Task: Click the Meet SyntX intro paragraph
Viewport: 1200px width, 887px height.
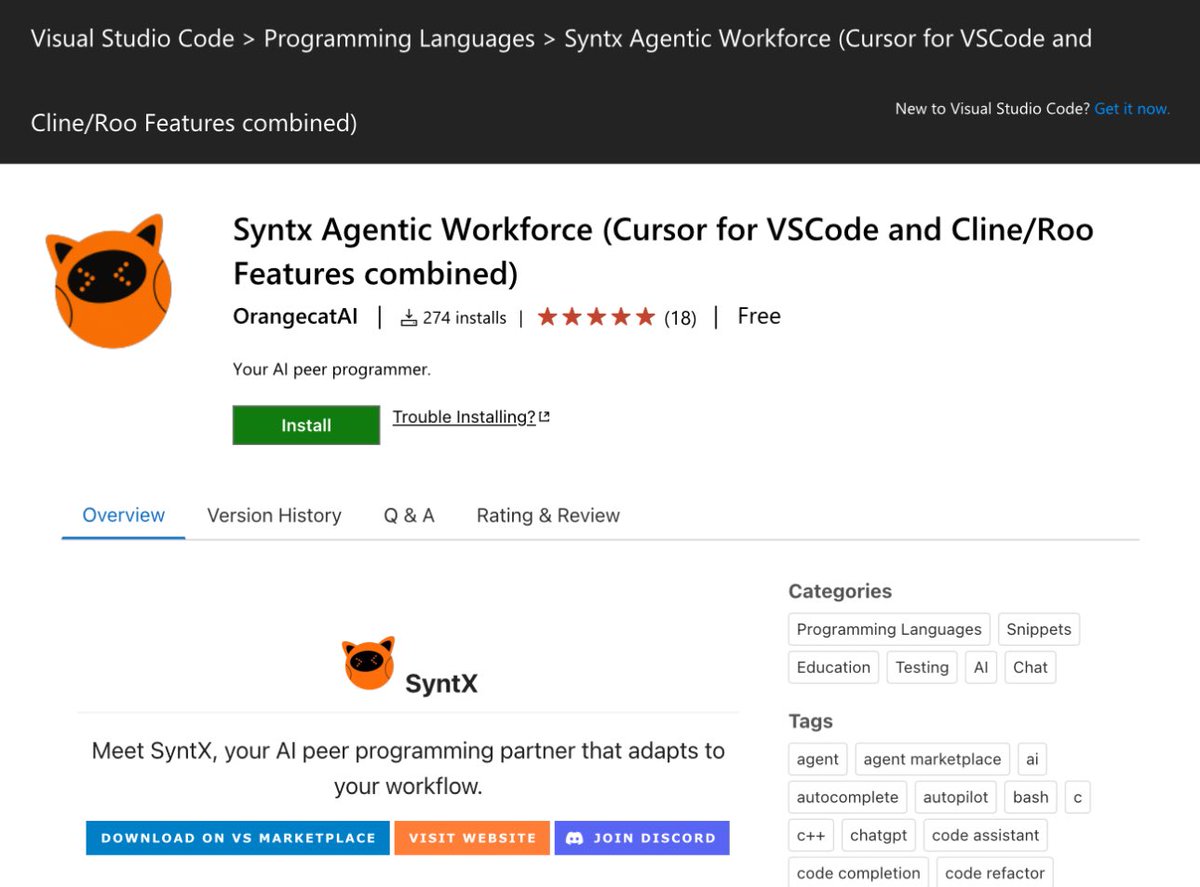Action: pos(408,768)
